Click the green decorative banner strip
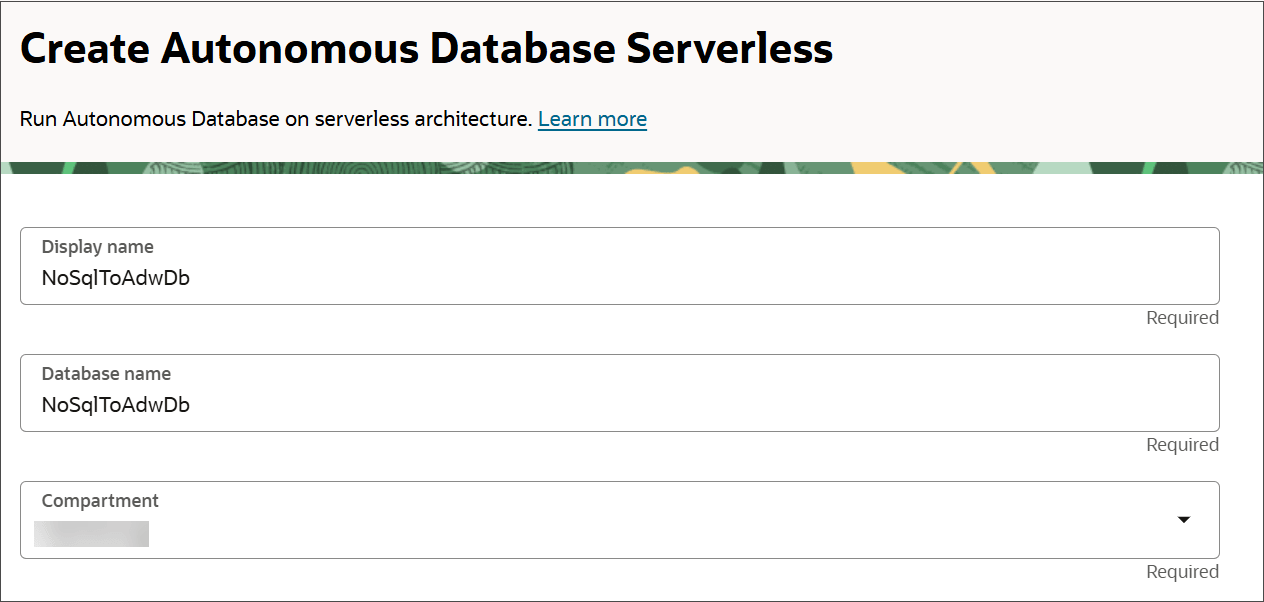Image resolution: width=1264 pixels, height=602 pixels. (x=400, y=168)
